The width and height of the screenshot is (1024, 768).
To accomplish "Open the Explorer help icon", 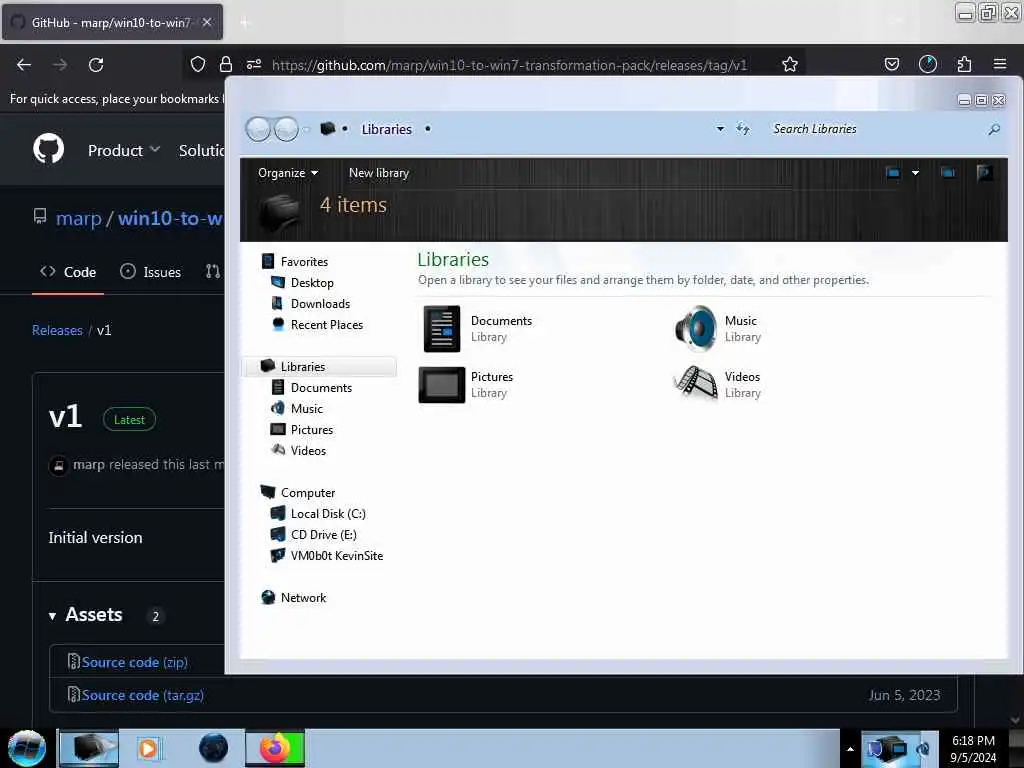I will pyautogui.click(x=985, y=172).
